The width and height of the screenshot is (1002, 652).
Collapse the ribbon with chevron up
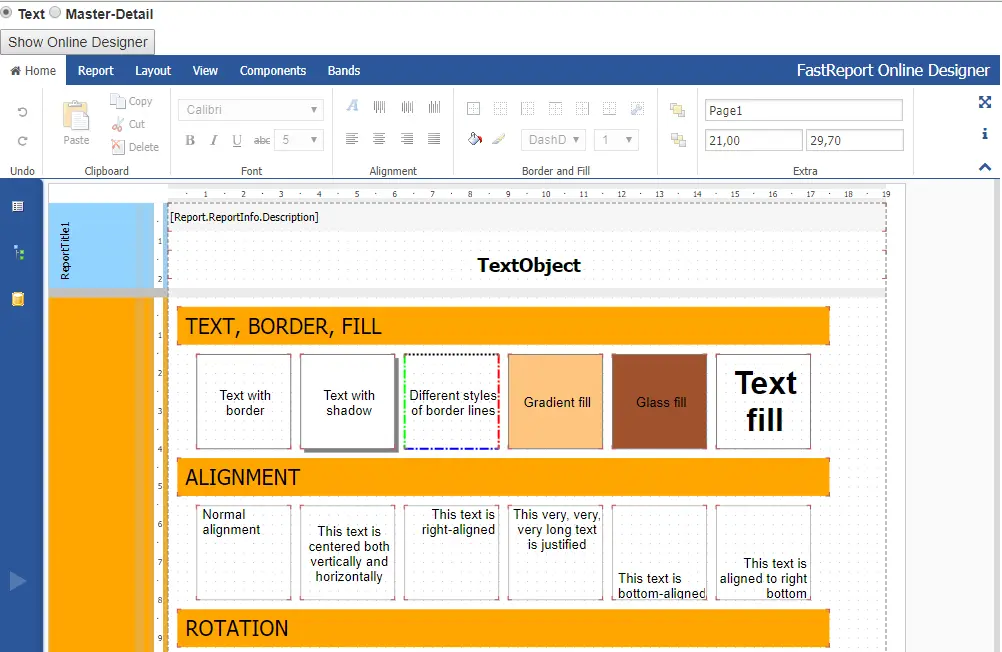[985, 167]
